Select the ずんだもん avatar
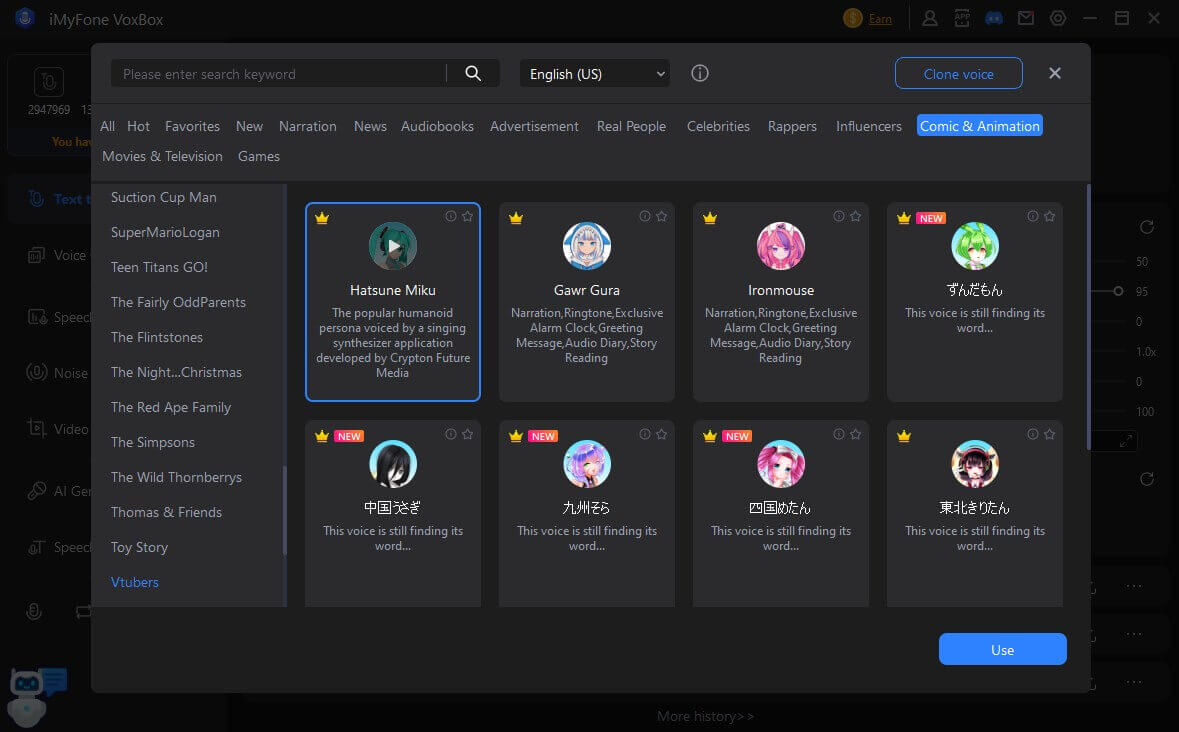This screenshot has height=732, width=1179. pos(974,246)
